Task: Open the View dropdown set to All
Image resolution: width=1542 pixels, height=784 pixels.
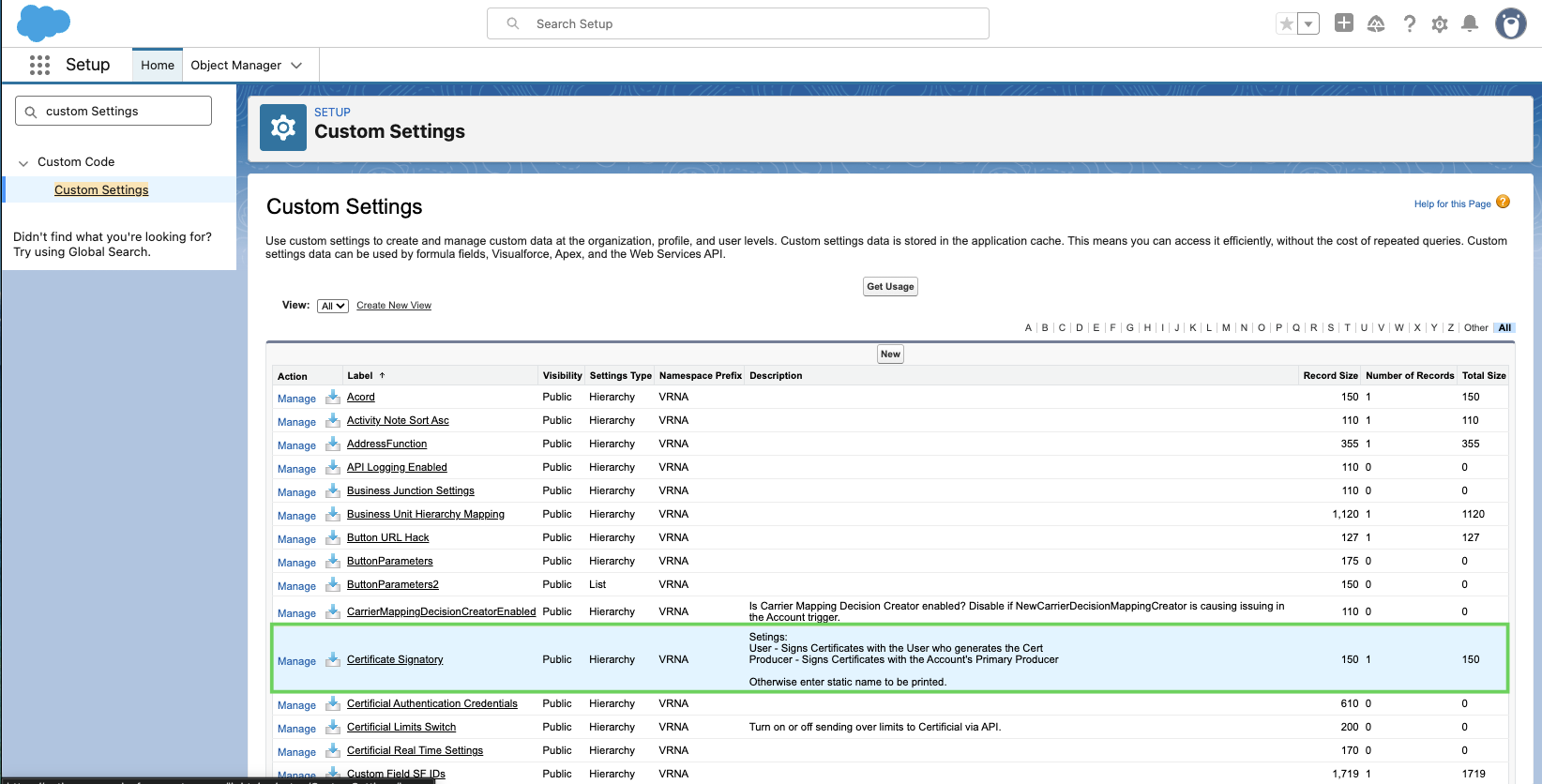Action: 333,306
